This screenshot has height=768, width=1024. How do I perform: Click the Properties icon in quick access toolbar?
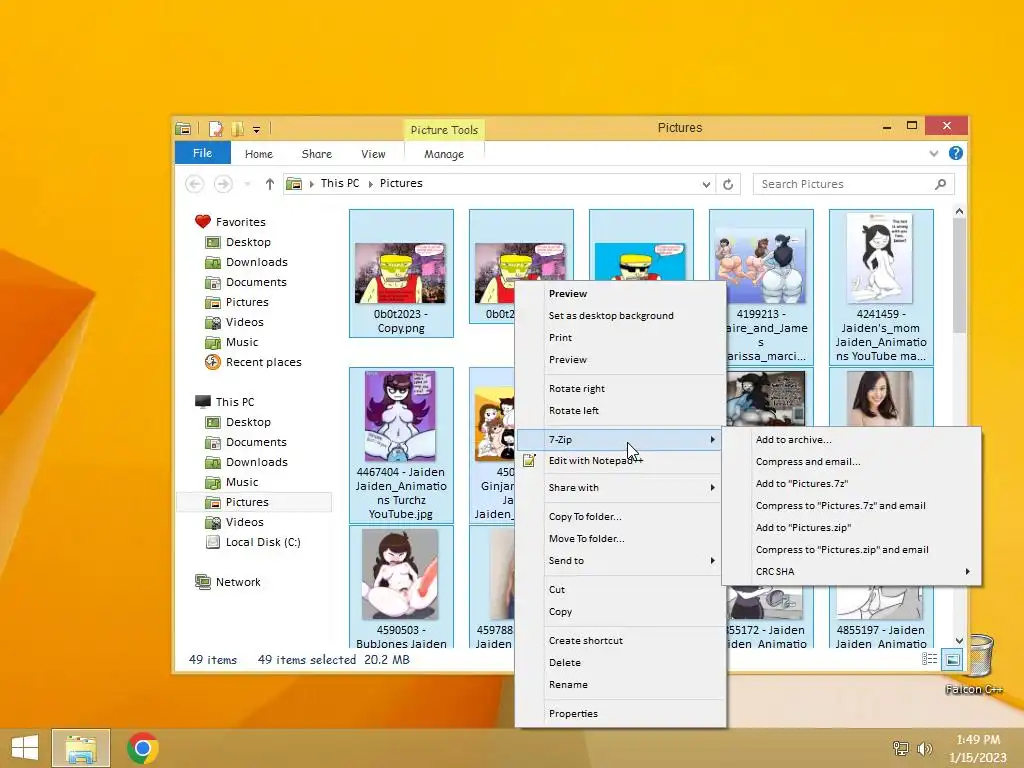click(x=216, y=129)
